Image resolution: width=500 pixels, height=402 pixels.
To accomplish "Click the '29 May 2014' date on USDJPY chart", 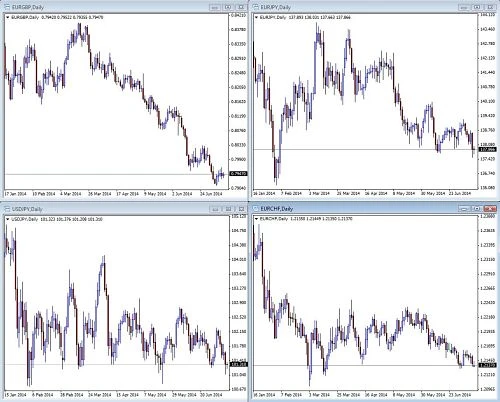I will click(x=183, y=395).
